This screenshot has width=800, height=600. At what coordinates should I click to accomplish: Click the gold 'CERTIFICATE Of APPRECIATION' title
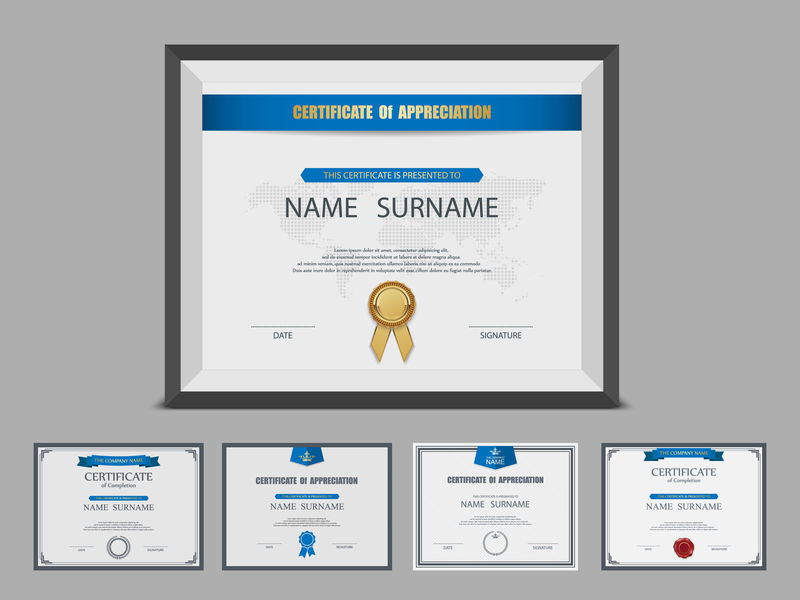point(391,112)
